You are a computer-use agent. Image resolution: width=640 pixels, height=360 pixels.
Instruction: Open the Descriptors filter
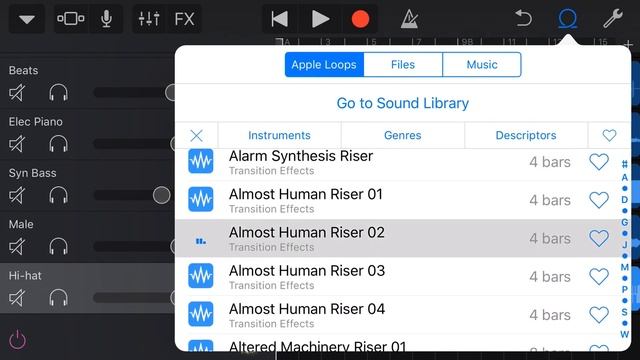526,136
